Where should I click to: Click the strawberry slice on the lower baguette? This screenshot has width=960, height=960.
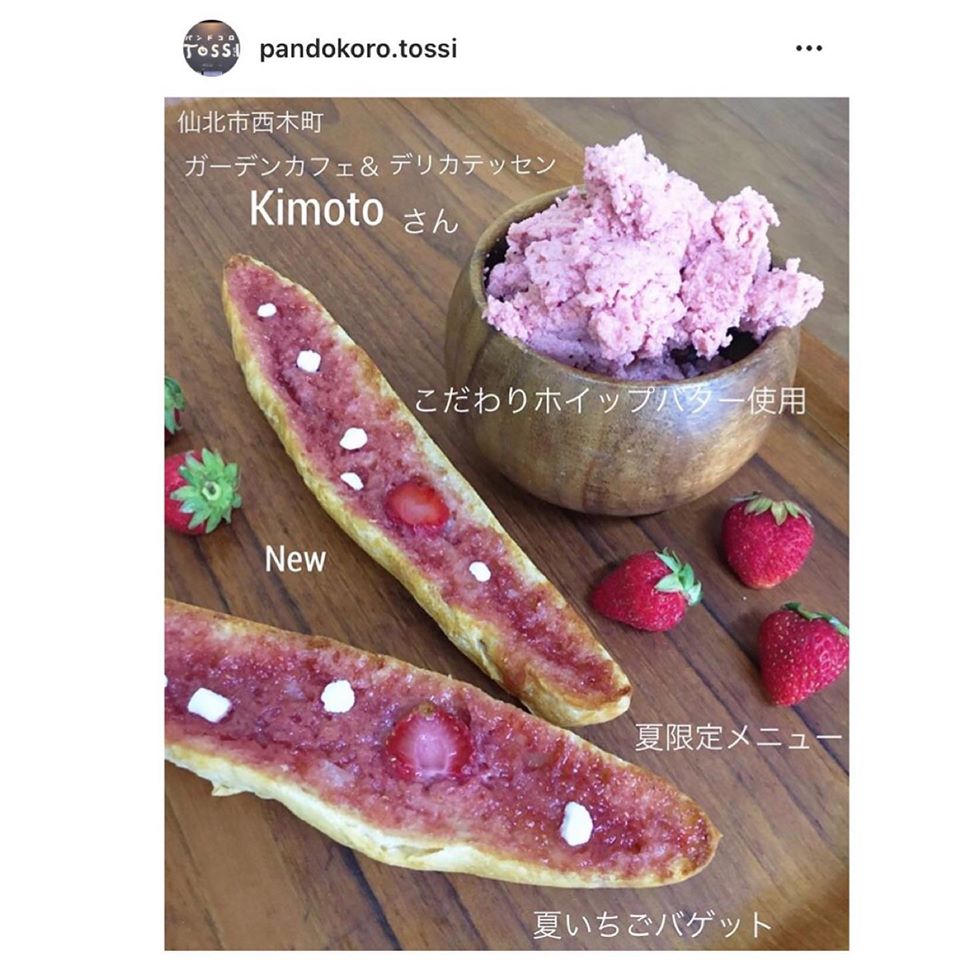(x=429, y=743)
